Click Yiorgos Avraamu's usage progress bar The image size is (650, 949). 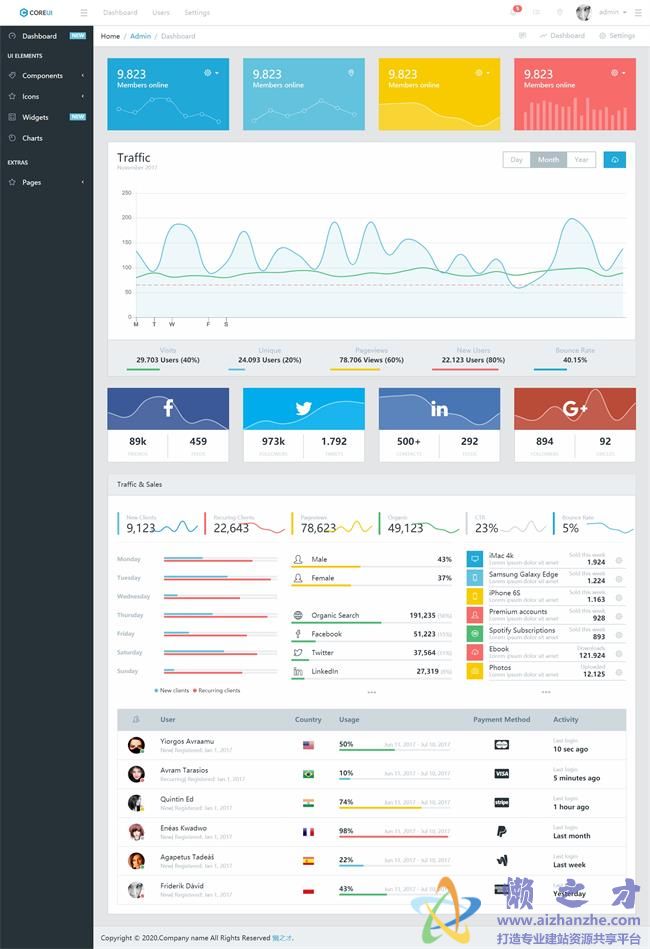(x=394, y=750)
